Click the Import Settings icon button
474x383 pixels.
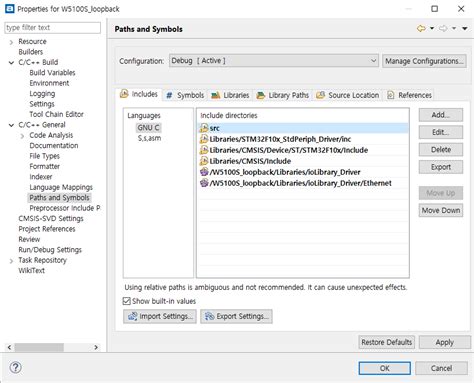coord(160,316)
